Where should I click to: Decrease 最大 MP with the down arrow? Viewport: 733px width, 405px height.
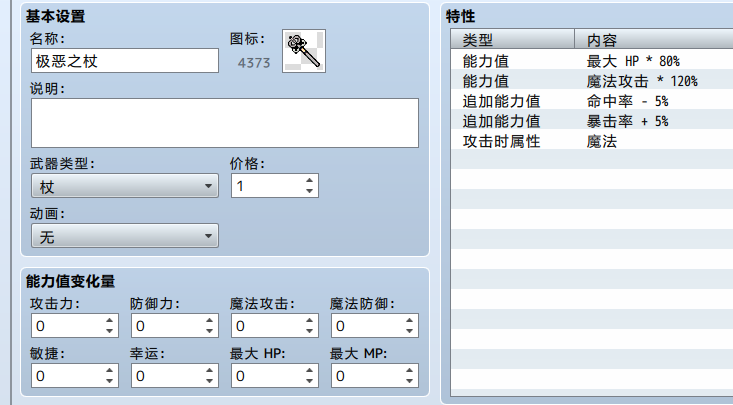[410, 381]
